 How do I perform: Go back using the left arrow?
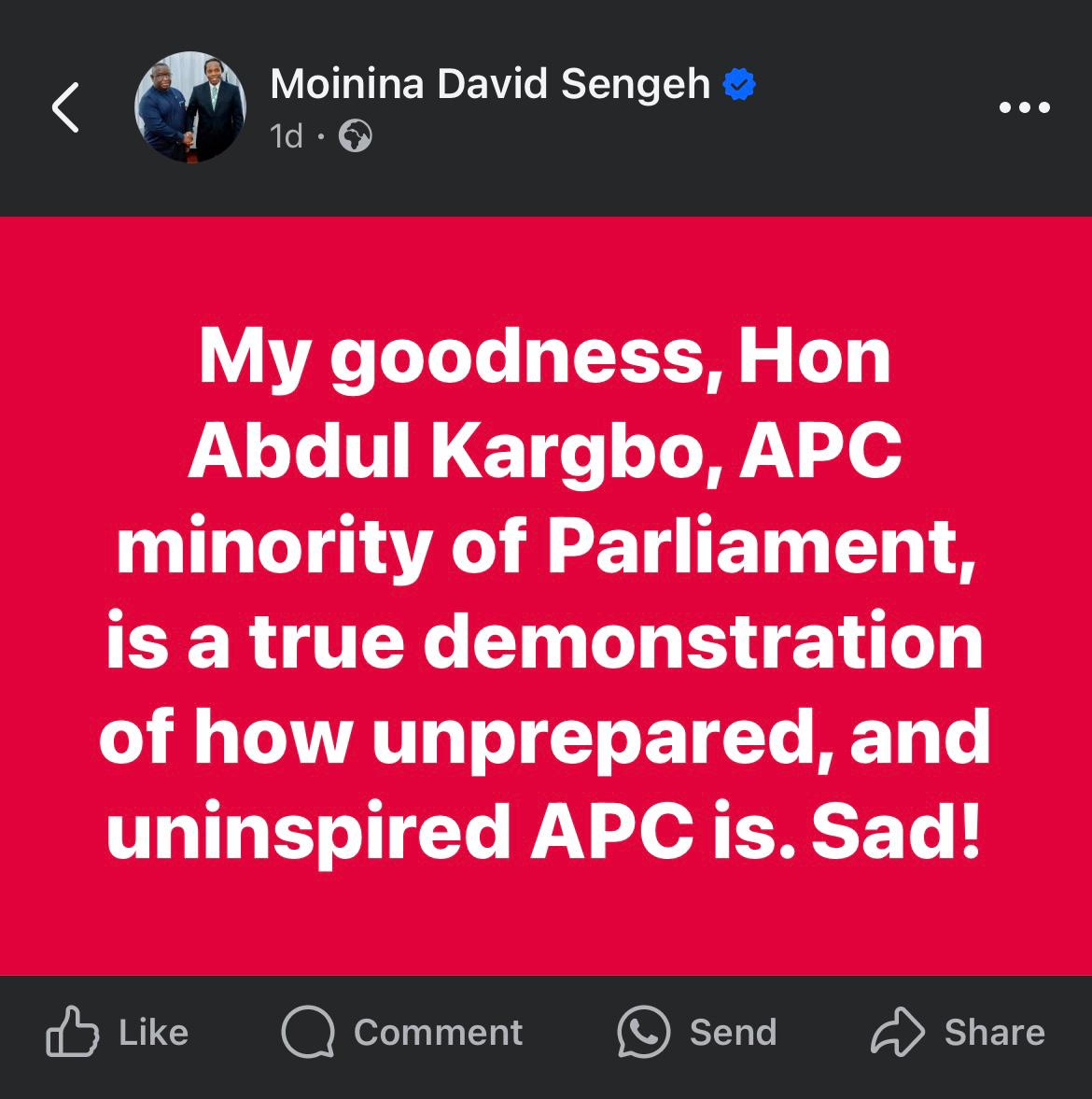[65, 107]
